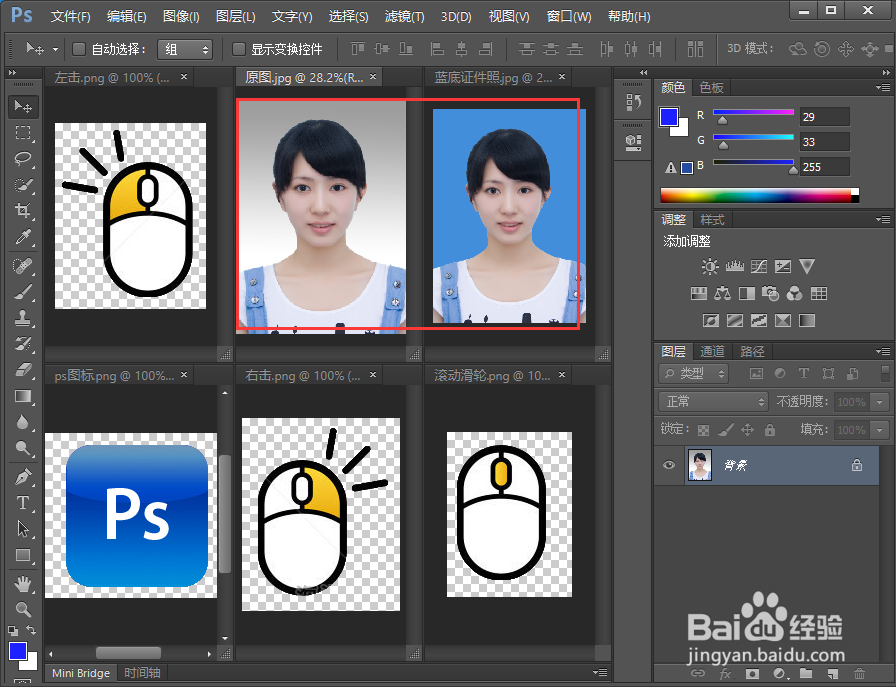This screenshot has height=687, width=896.
Task: Select the Move tool
Action: [22, 106]
